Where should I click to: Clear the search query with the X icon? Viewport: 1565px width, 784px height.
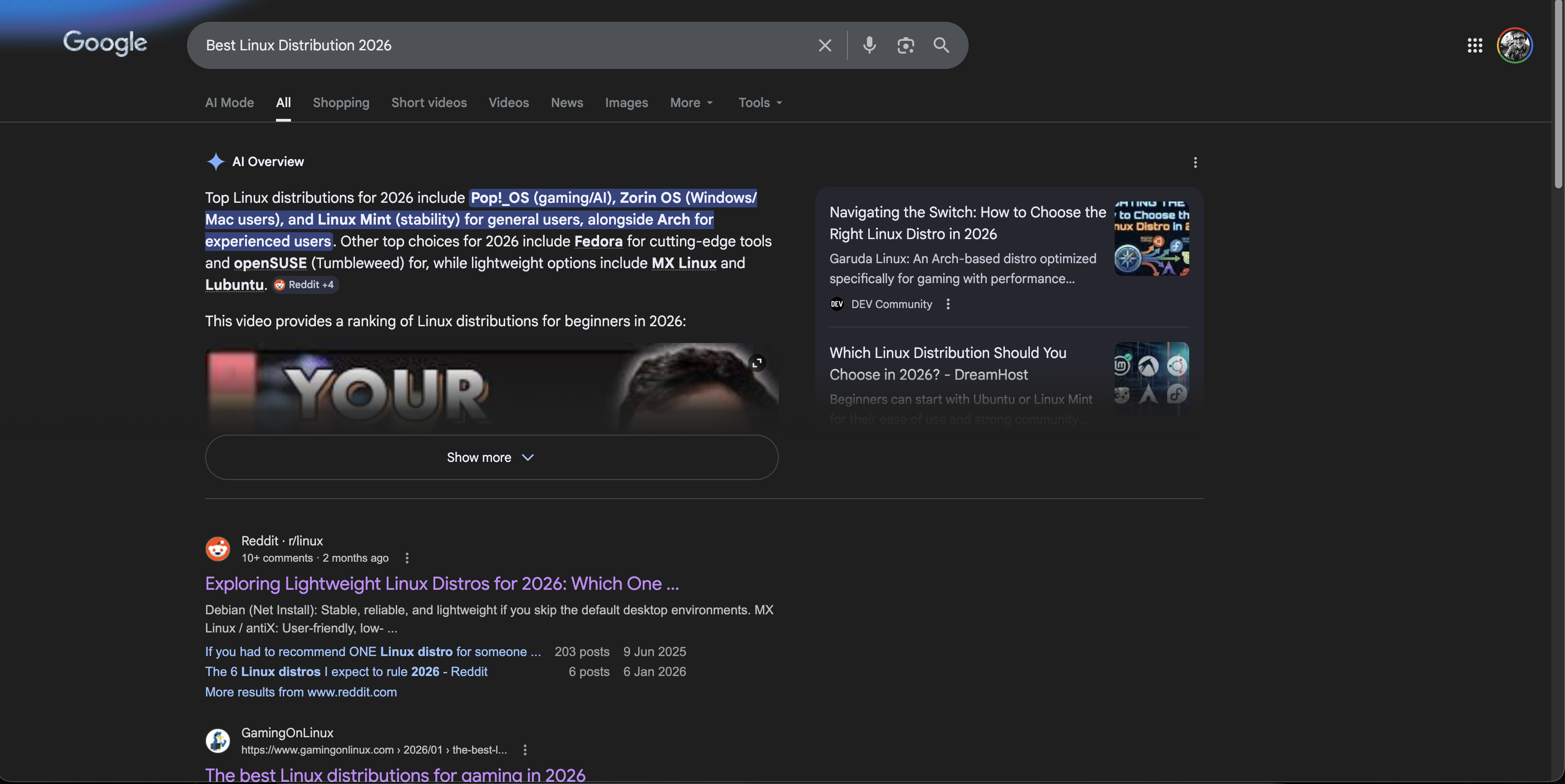pos(824,45)
